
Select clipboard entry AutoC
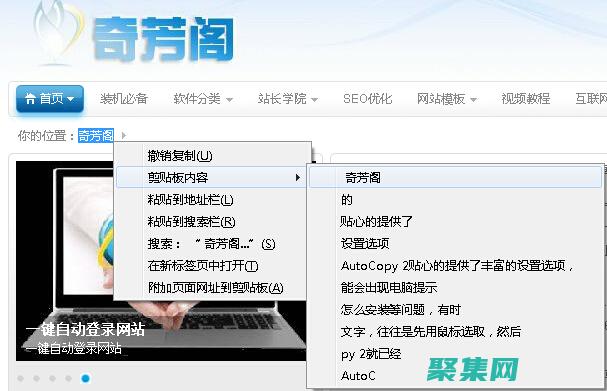456,376
